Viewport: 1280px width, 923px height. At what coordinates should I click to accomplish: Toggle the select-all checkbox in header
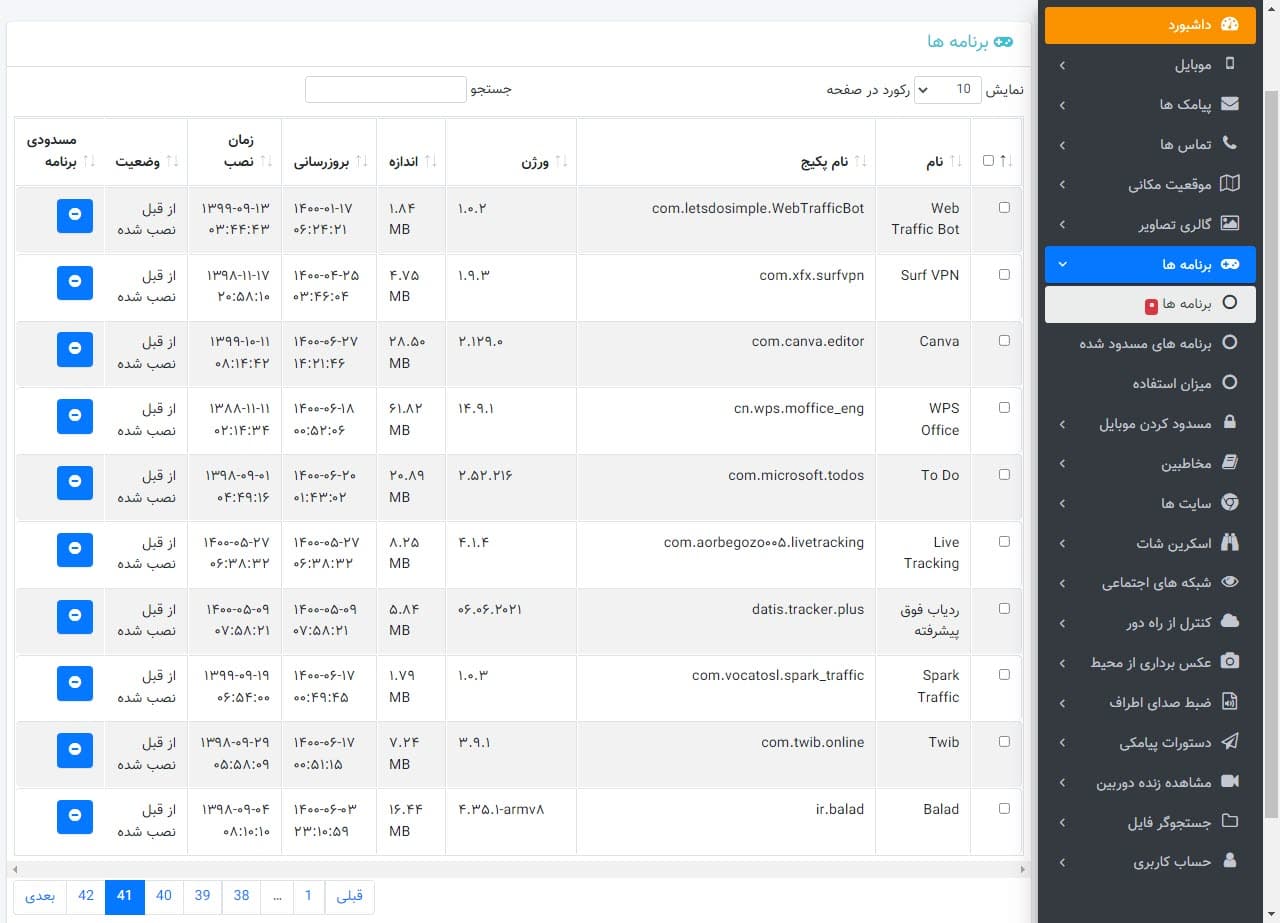pos(988,161)
